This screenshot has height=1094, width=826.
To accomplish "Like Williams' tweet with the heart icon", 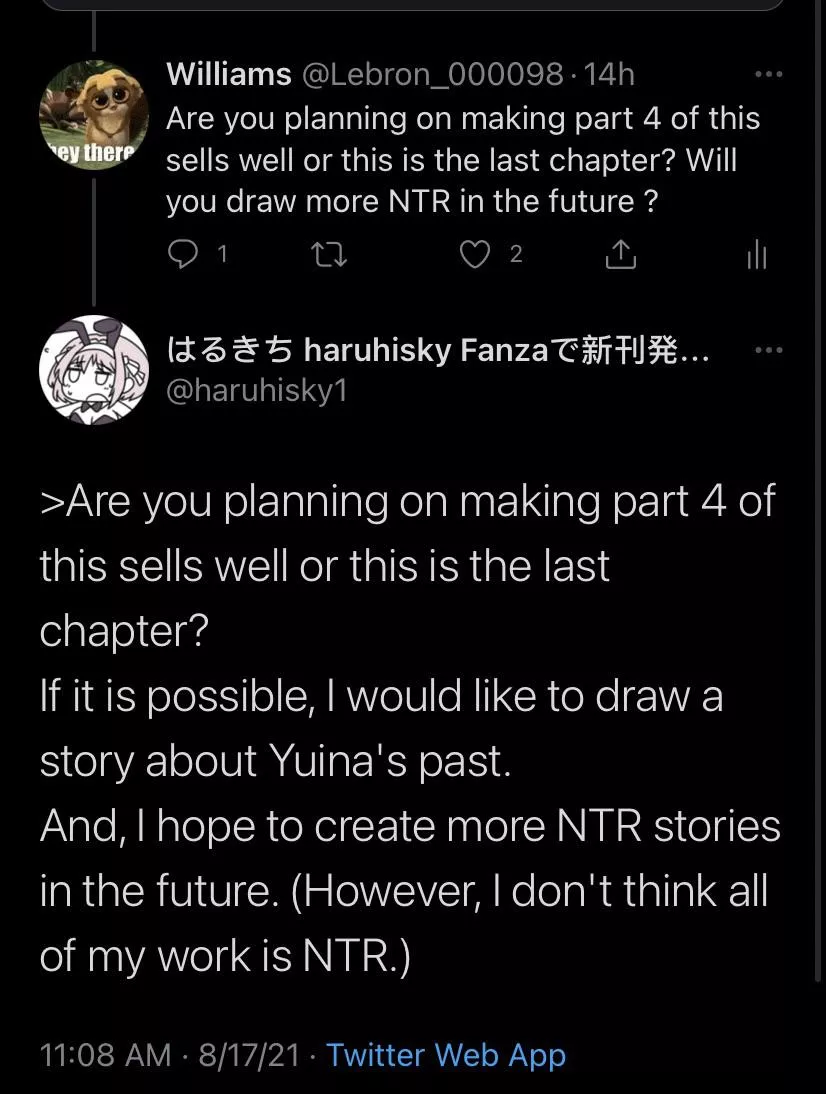I will [472, 255].
